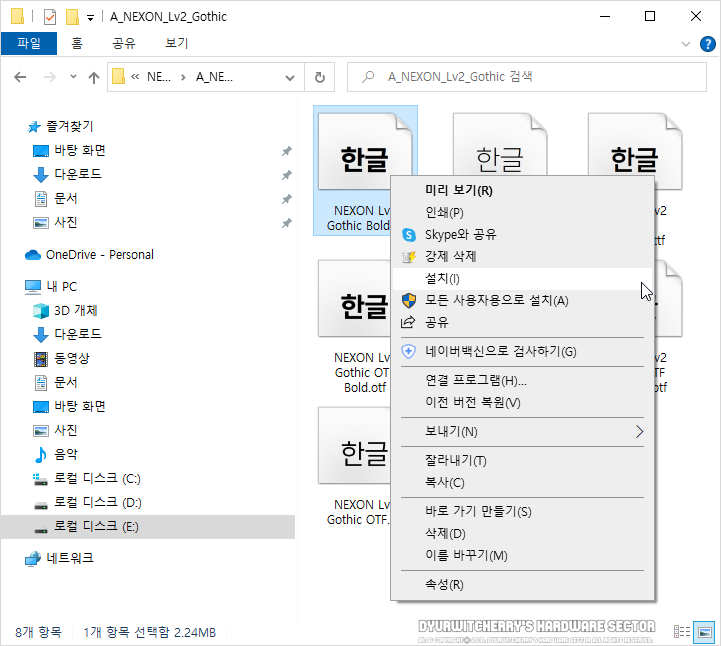This screenshot has width=721, height=646.
Task: Open the 홈 ribbon tab
Action: 77,44
